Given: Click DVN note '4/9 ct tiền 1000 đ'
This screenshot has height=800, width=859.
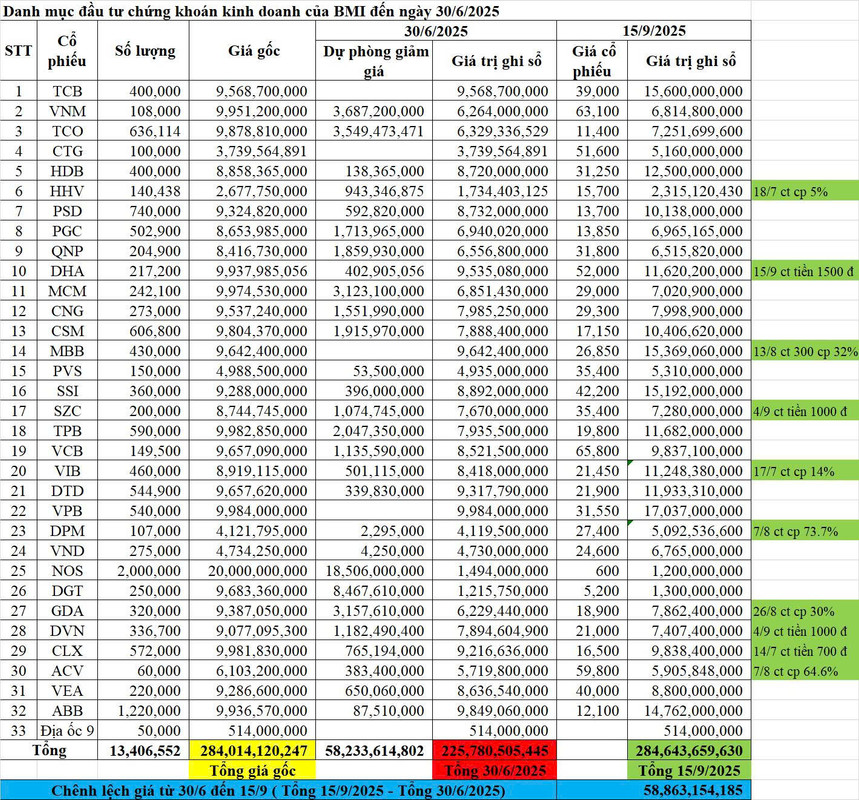Looking at the screenshot, I should pos(805,631).
